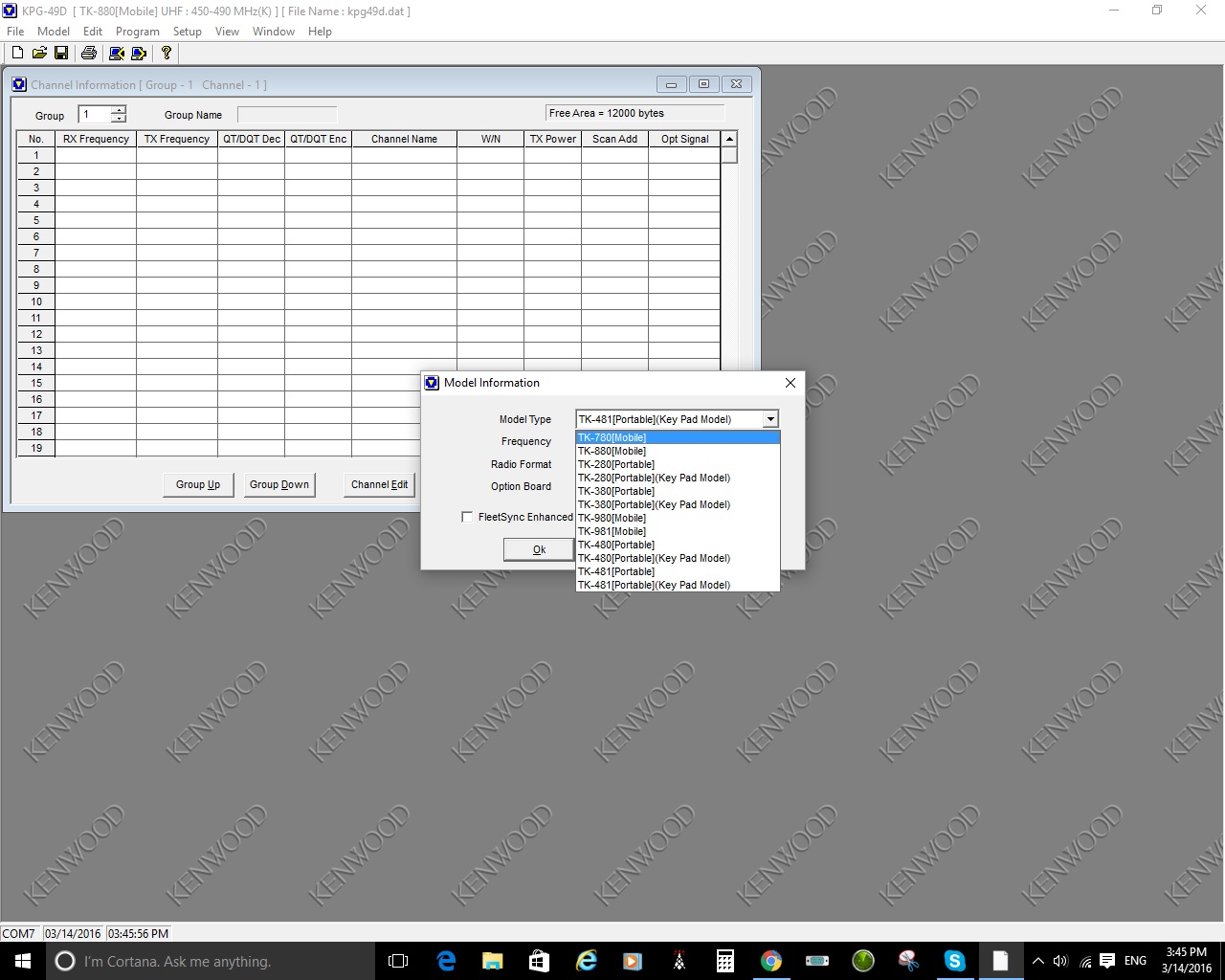Image resolution: width=1225 pixels, height=980 pixels.
Task: Open the Help menu
Action: [x=320, y=31]
